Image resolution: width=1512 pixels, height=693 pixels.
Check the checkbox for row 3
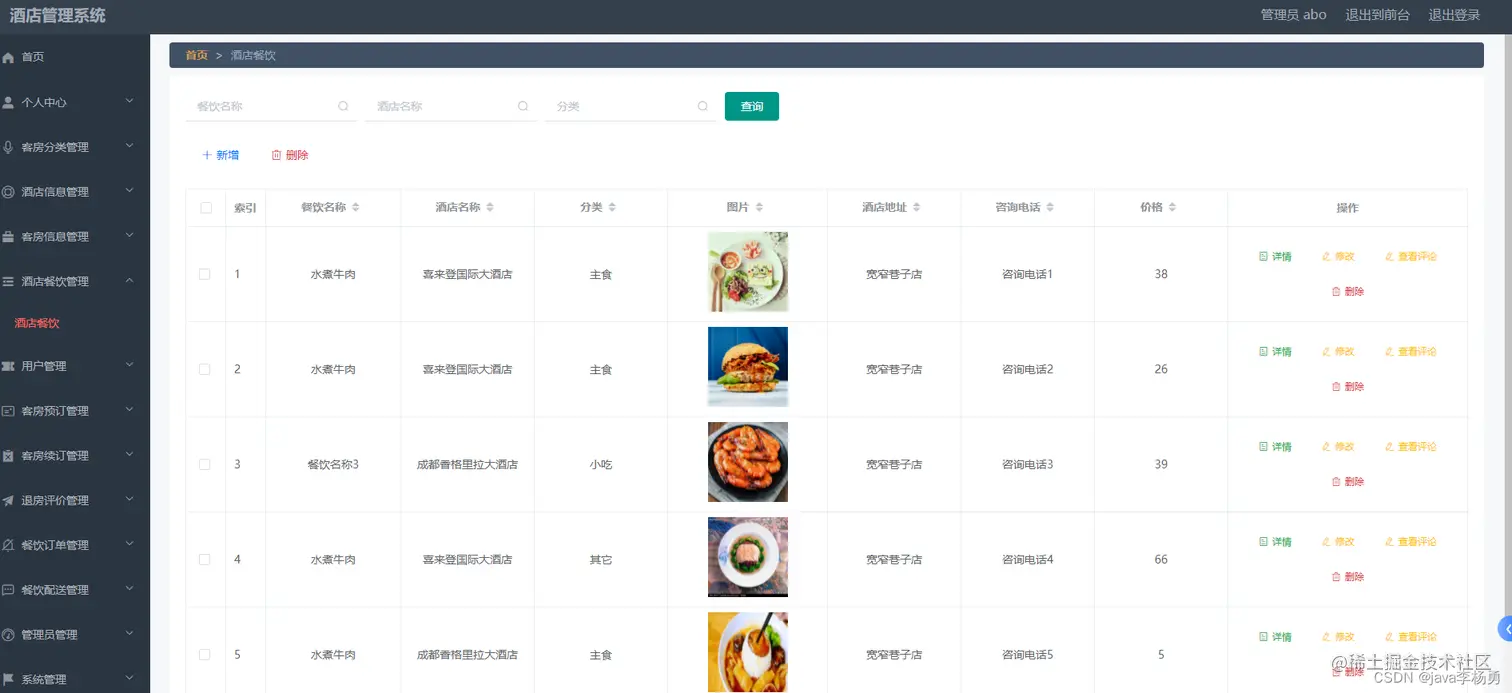coord(205,464)
